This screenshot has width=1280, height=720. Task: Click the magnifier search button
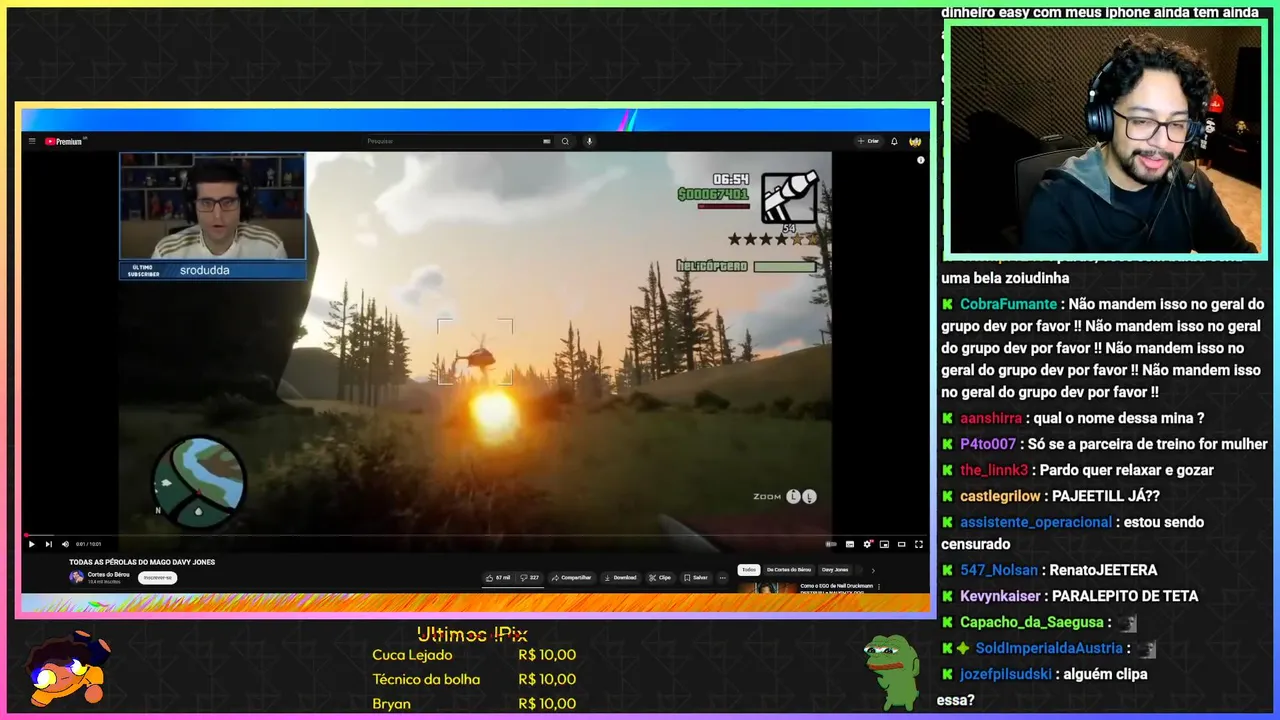click(565, 141)
